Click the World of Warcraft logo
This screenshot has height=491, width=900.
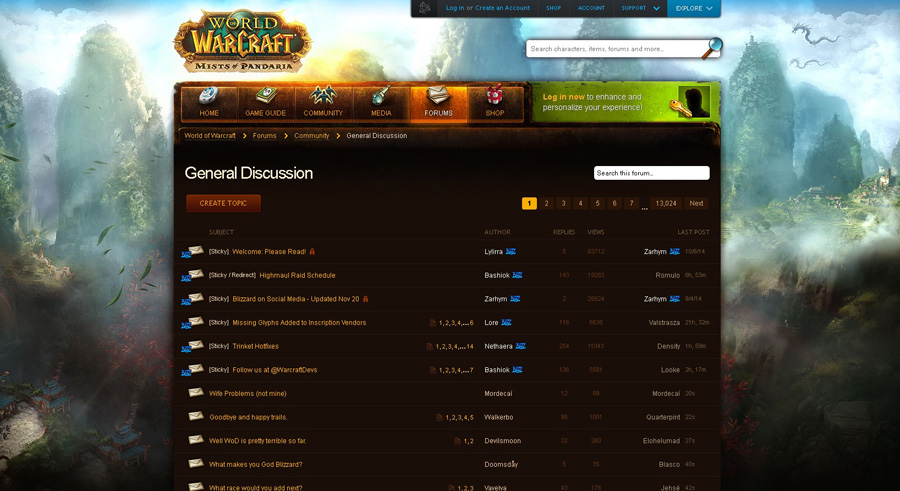(x=243, y=41)
